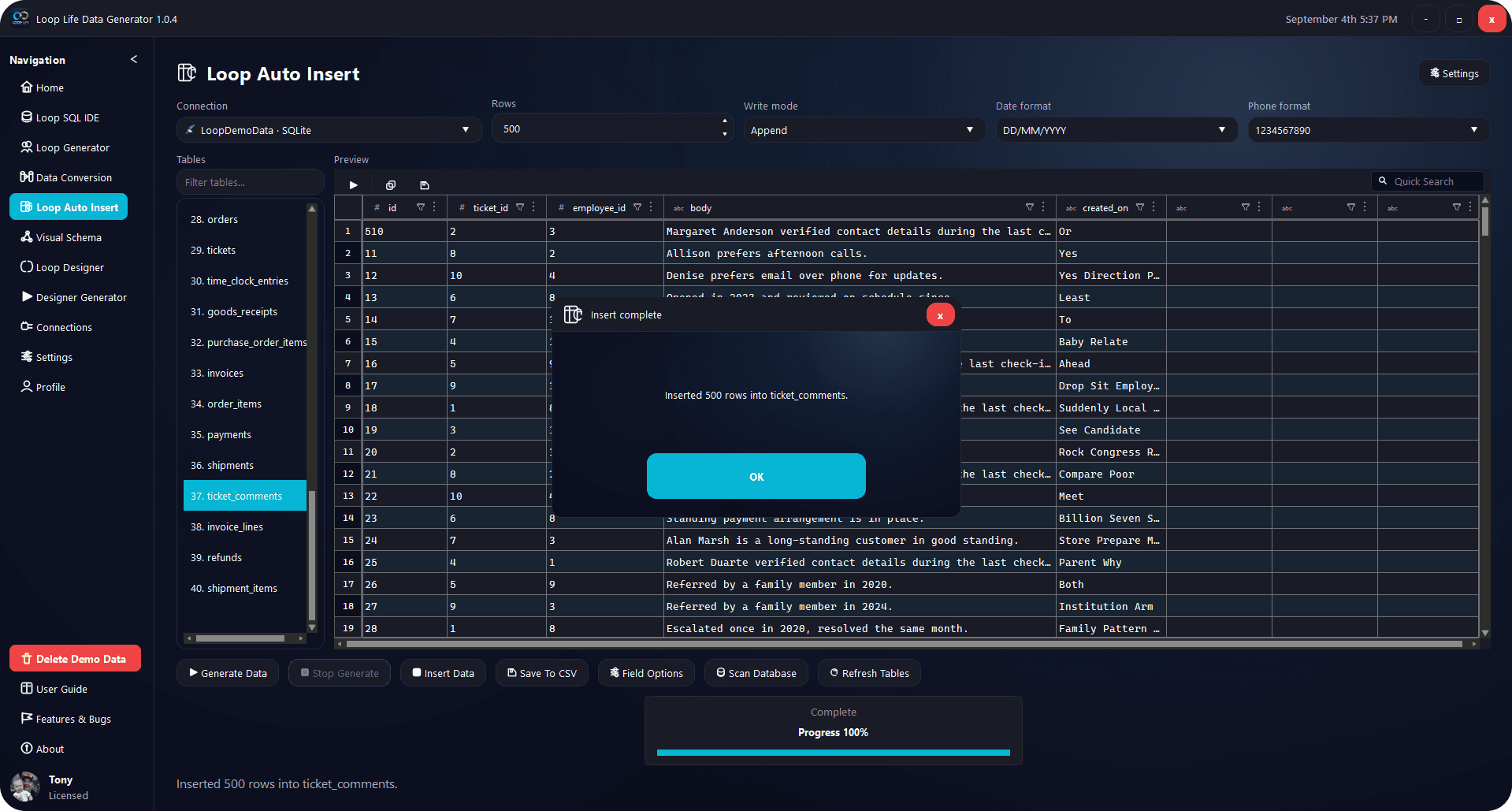Select the orders table
Screen dimensions: 1512x811
pyautogui.click(x=244, y=219)
